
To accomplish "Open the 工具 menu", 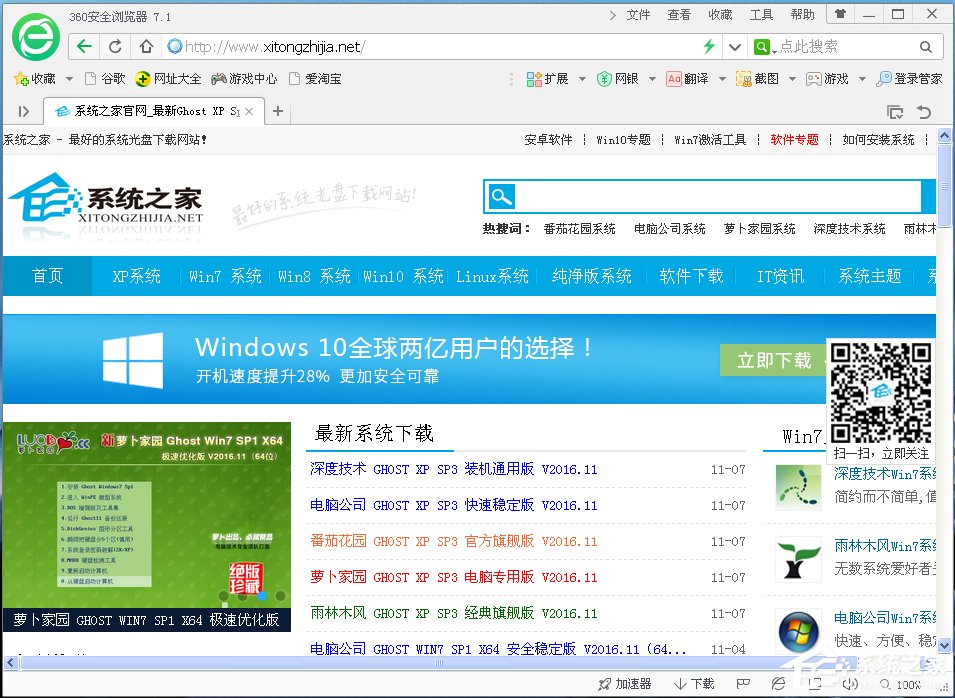I will click(761, 13).
